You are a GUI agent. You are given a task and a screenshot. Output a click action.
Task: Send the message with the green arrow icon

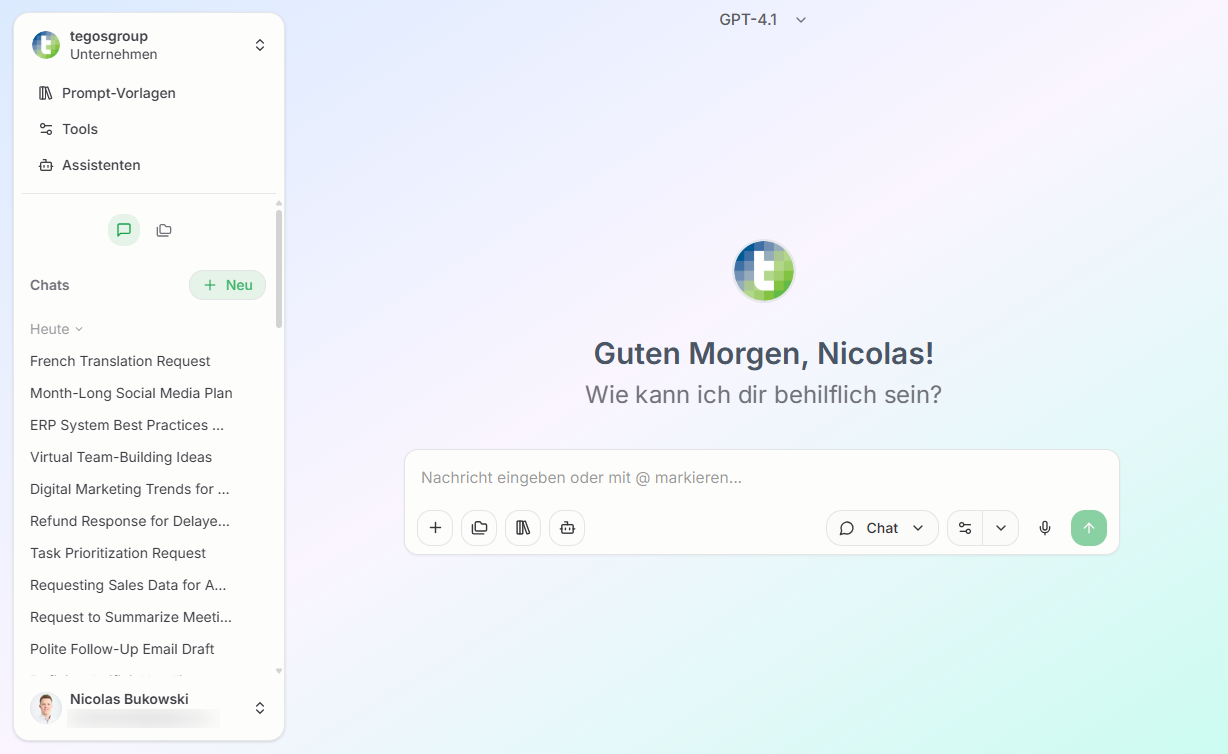tap(1089, 528)
